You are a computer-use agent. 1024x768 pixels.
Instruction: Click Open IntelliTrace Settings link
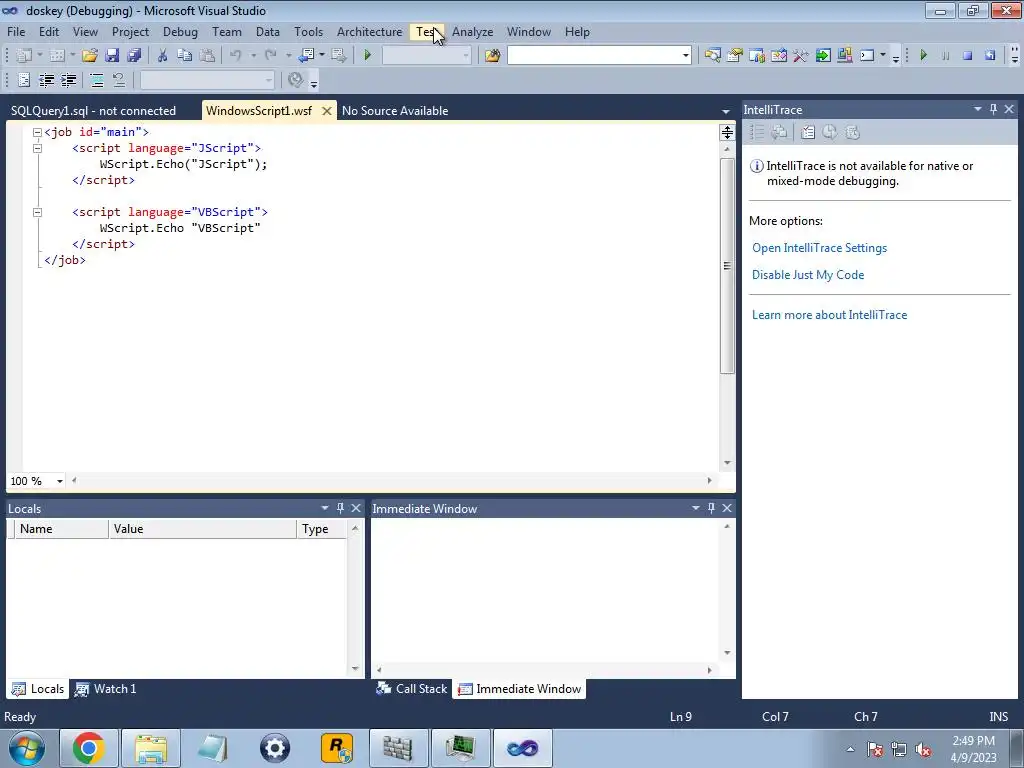tap(820, 248)
